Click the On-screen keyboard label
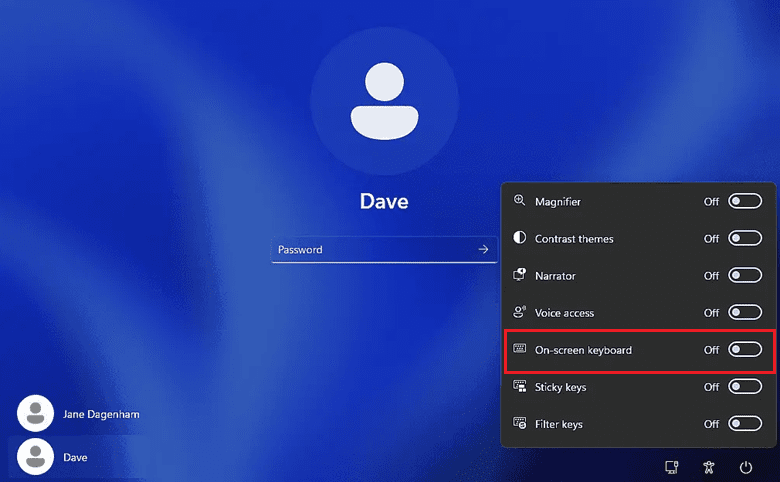 pos(583,350)
